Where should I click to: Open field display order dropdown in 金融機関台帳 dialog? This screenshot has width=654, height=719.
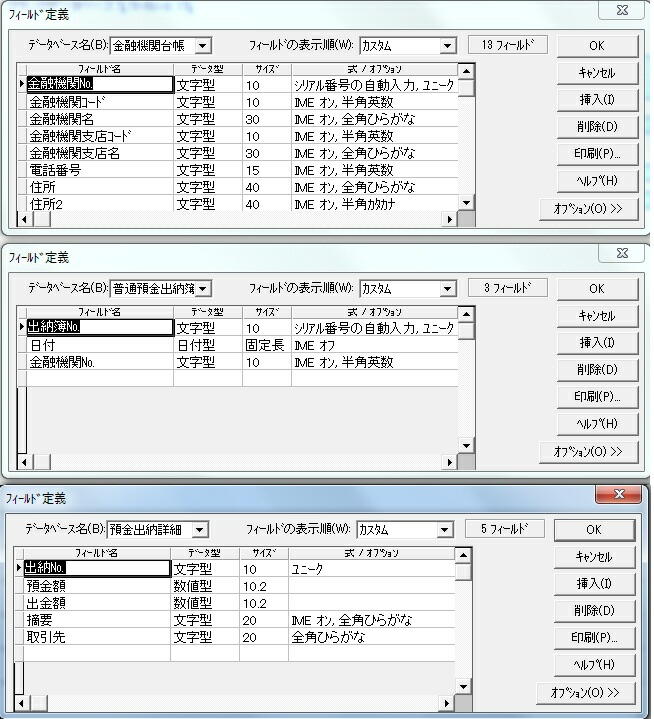tap(447, 46)
